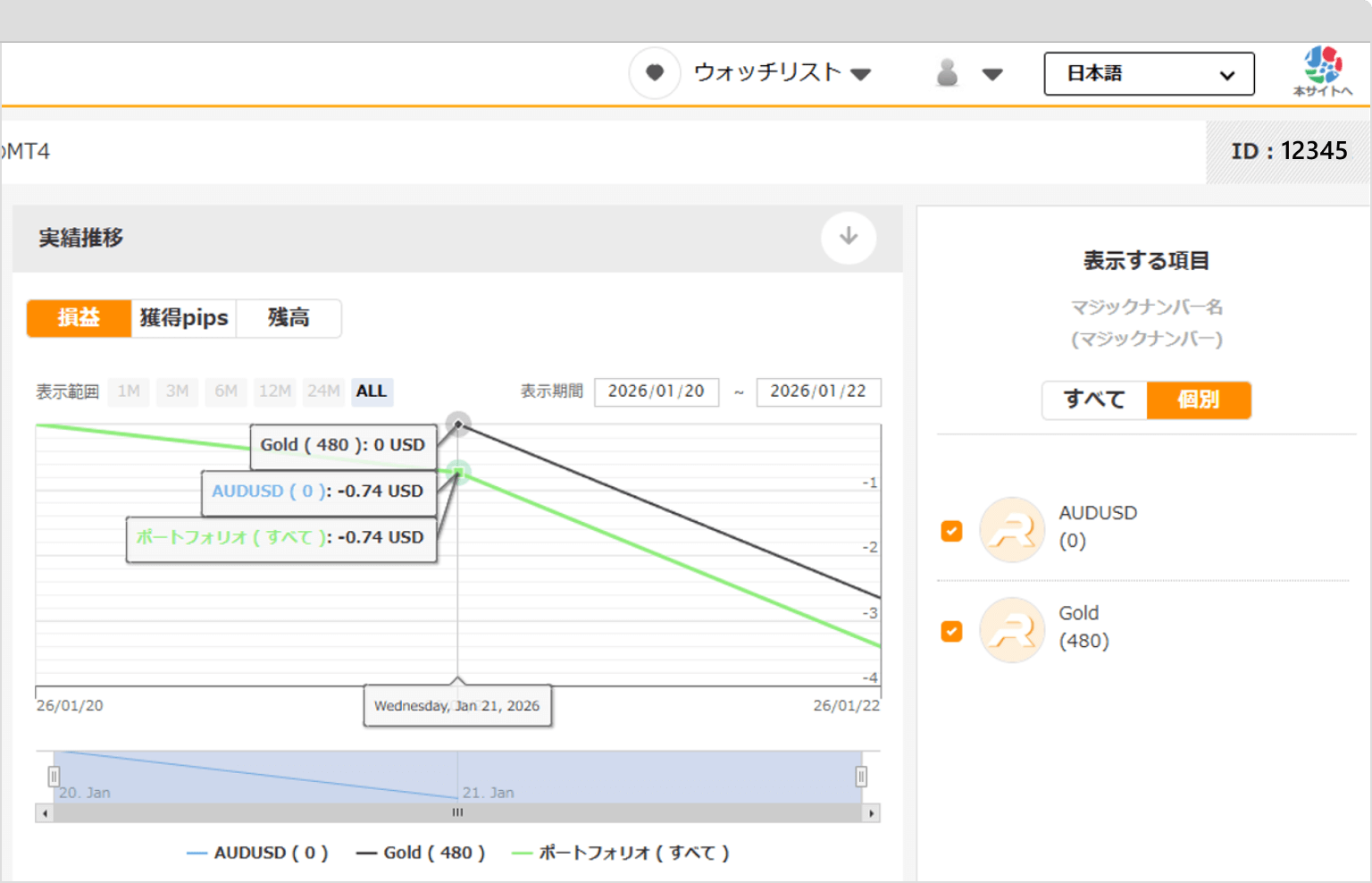Image resolution: width=1372 pixels, height=883 pixels.
Task: Uncheck the AUDUSD visibility checkbox
Action: [952, 531]
